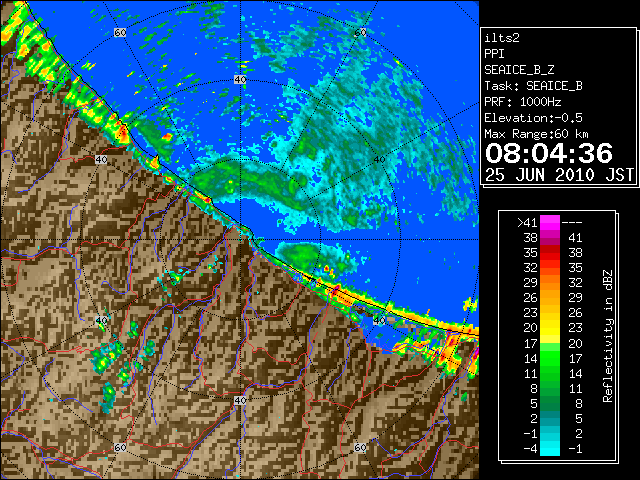640x480 pixels.
Task: Click the 40 range label directly south of center
Action: [240, 400]
